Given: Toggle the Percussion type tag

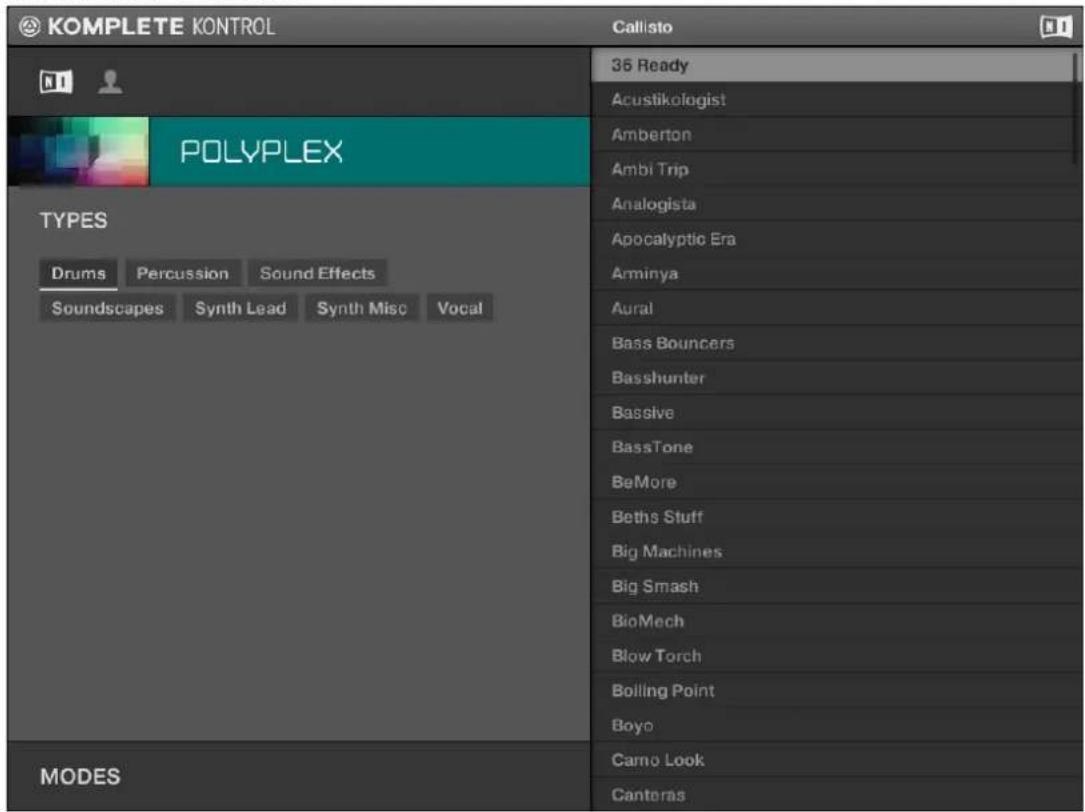Looking at the screenshot, I should pos(183,273).
